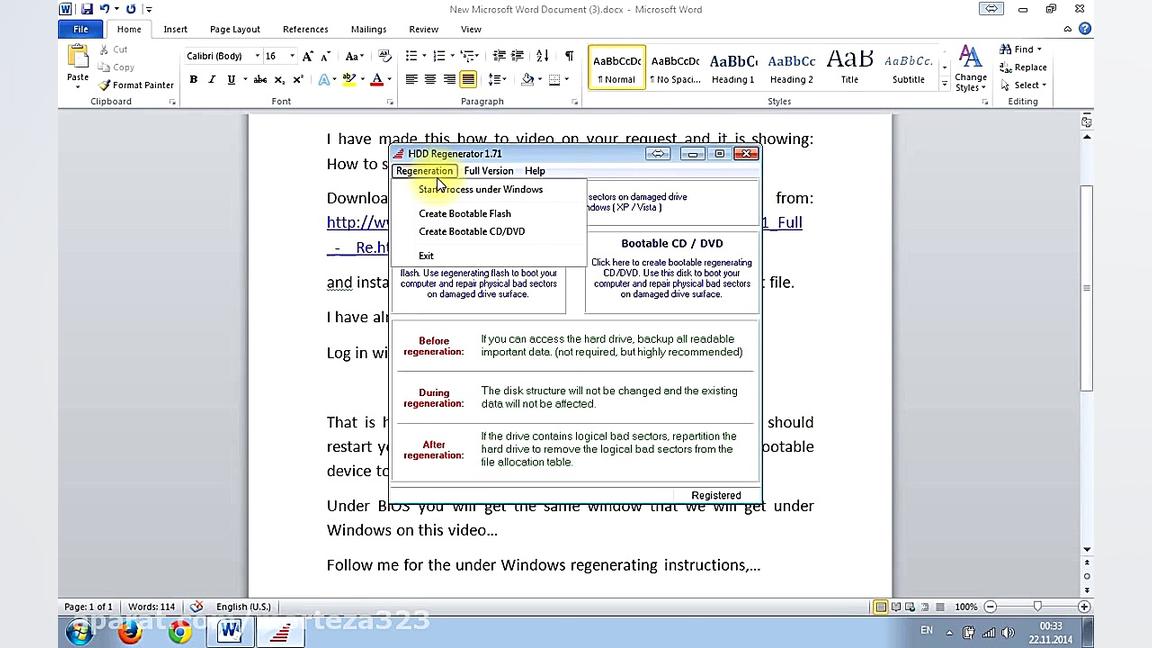
Task: Open the File backstage button
Action: tap(81, 29)
